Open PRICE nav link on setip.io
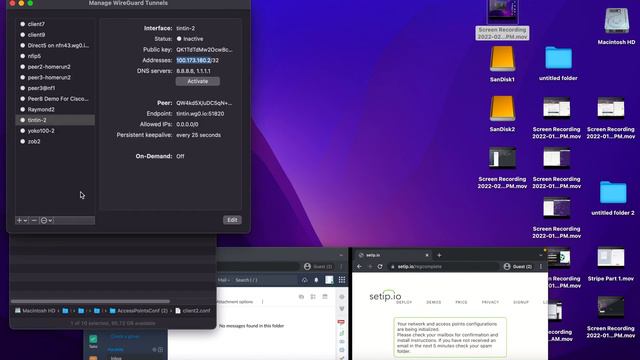 (461, 302)
